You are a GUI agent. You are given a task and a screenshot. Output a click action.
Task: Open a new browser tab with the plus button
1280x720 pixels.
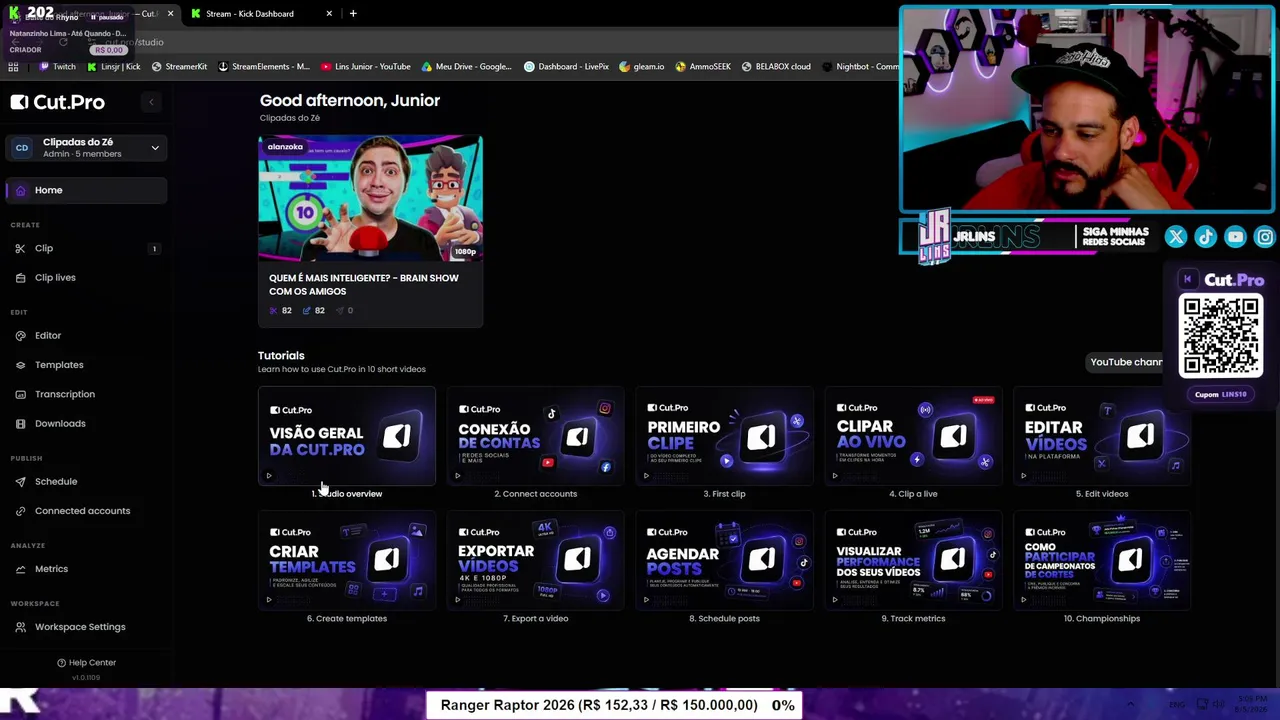(353, 14)
